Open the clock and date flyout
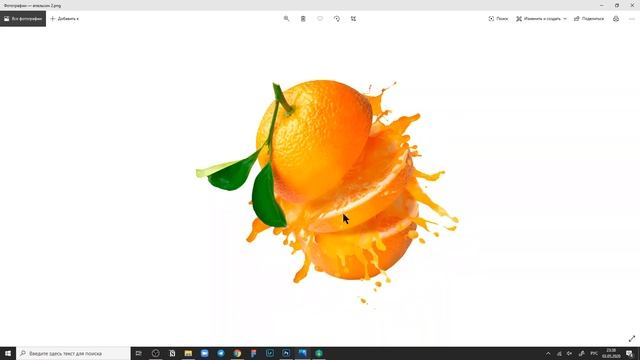This screenshot has height=360, width=640. (x=611, y=353)
